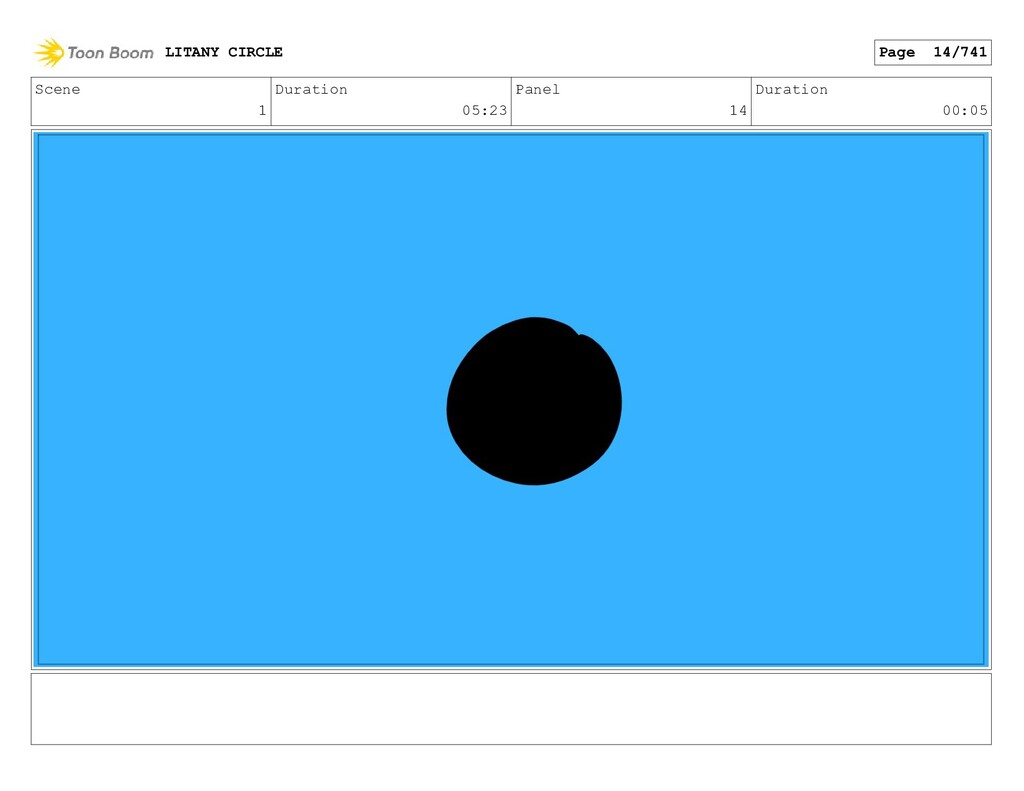Click the empty notes box below the panel
The height and width of the screenshot is (791, 1024).
(x=511, y=709)
